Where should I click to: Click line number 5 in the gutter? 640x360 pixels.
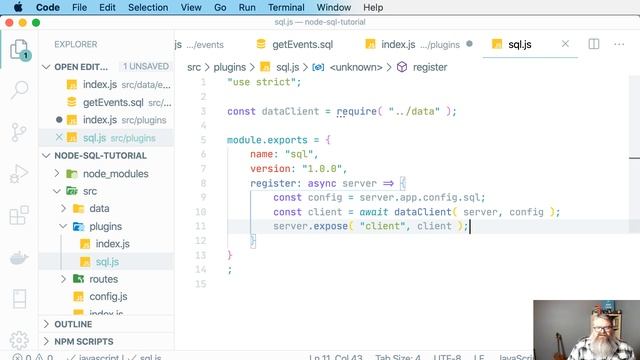click(x=203, y=140)
